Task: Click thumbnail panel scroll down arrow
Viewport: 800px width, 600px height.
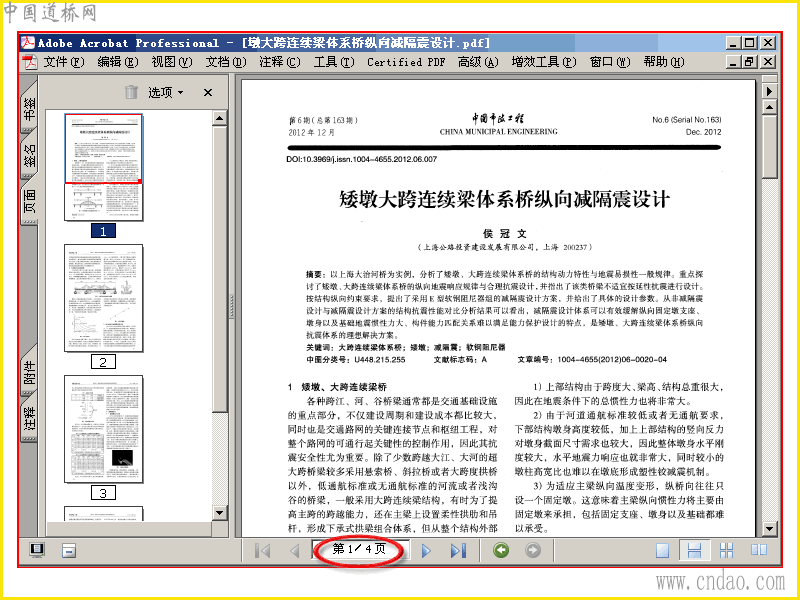Action: click(x=219, y=513)
